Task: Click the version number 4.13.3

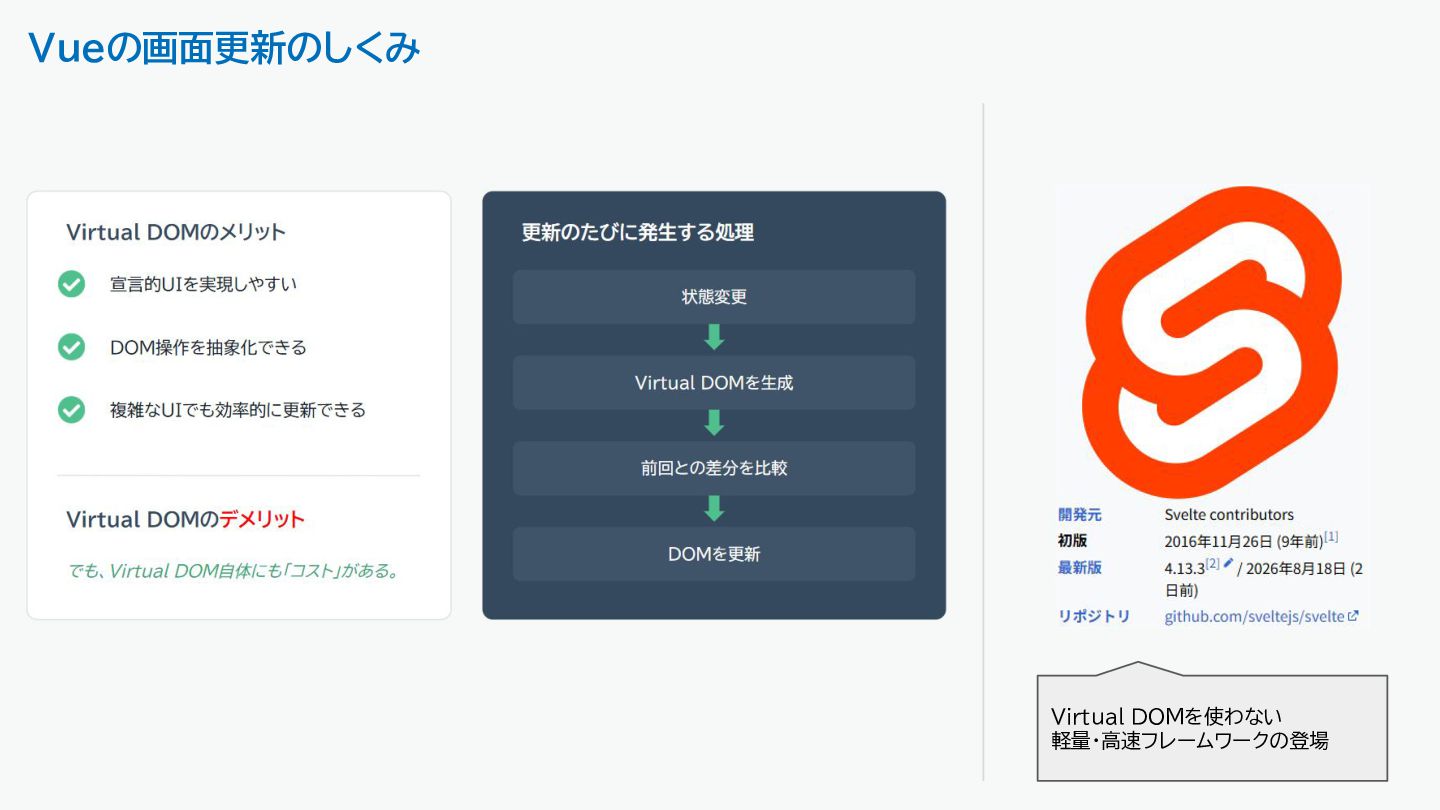Action: click(1184, 568)
